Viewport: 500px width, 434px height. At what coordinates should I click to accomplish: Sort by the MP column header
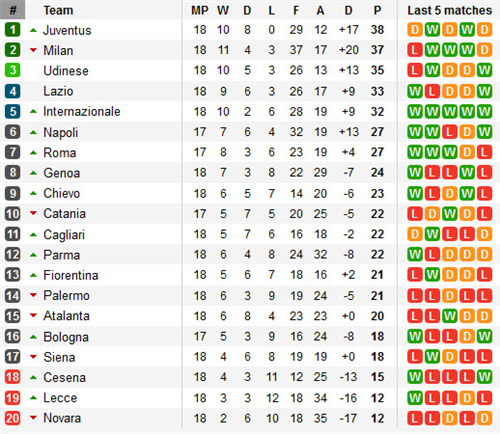(x=200, y=10)
